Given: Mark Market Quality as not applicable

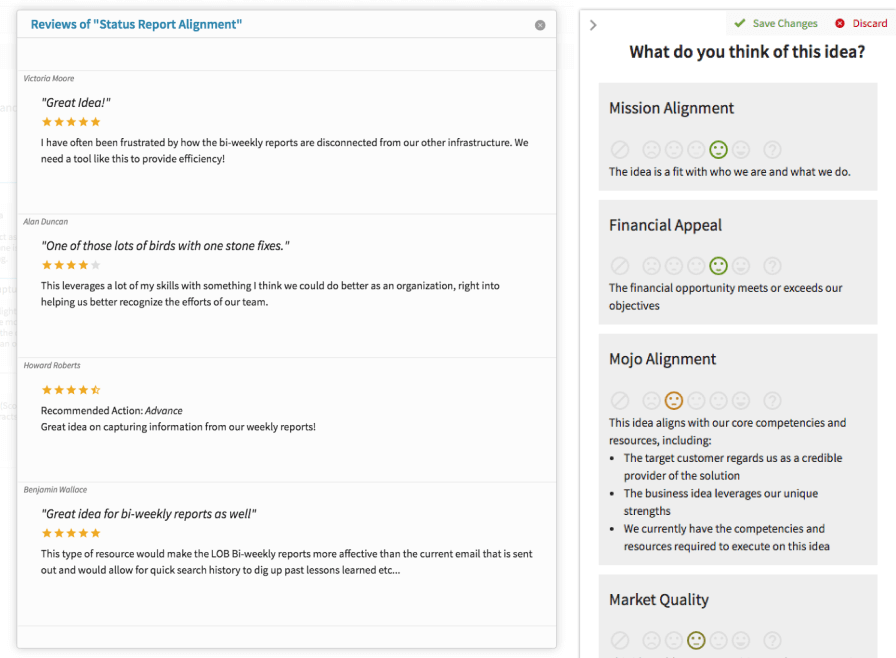Looking at the screenshot, I should (x=620, y=640).
